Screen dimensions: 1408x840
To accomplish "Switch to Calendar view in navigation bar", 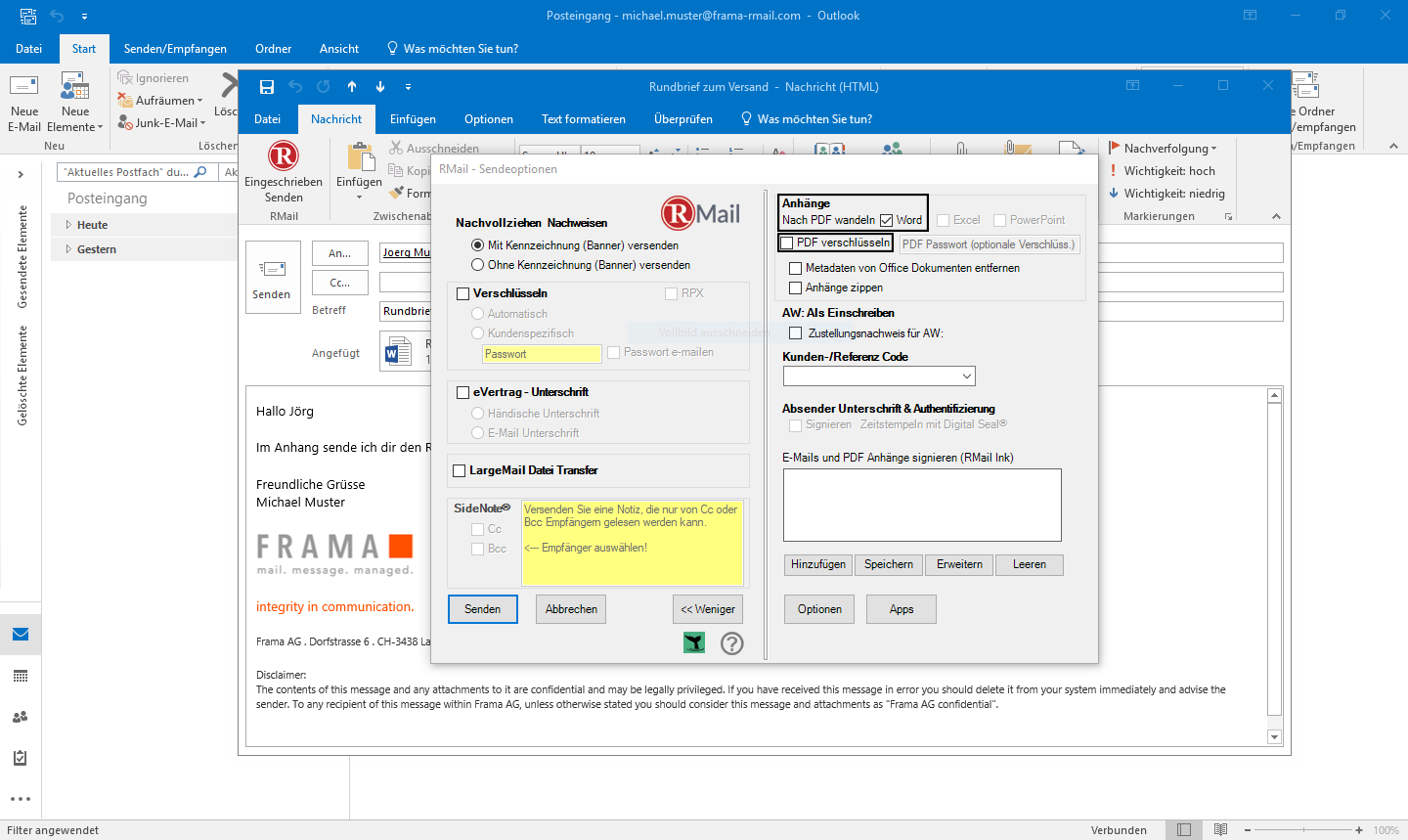I will pyautogui.click(x=21, y=676).
